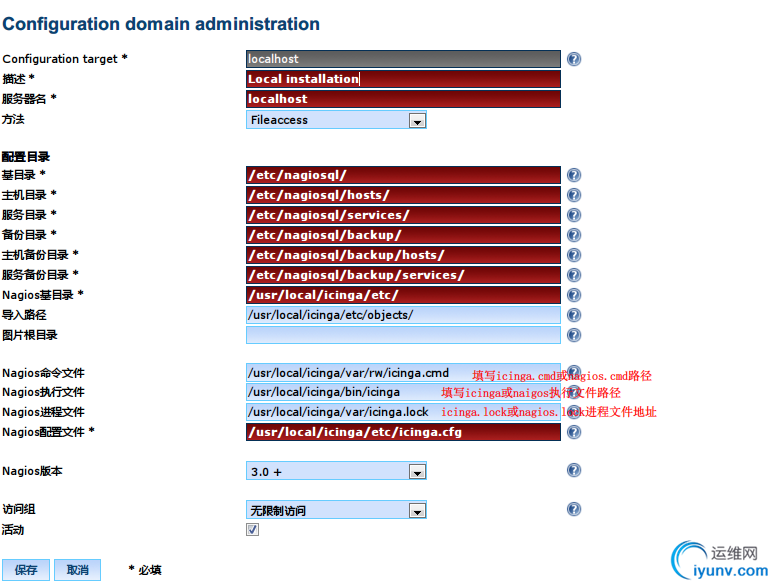Edit the /etc/nagiosql/hosts/ field
Viewport: 774px width, 587px height.
[x=403, y=195]
